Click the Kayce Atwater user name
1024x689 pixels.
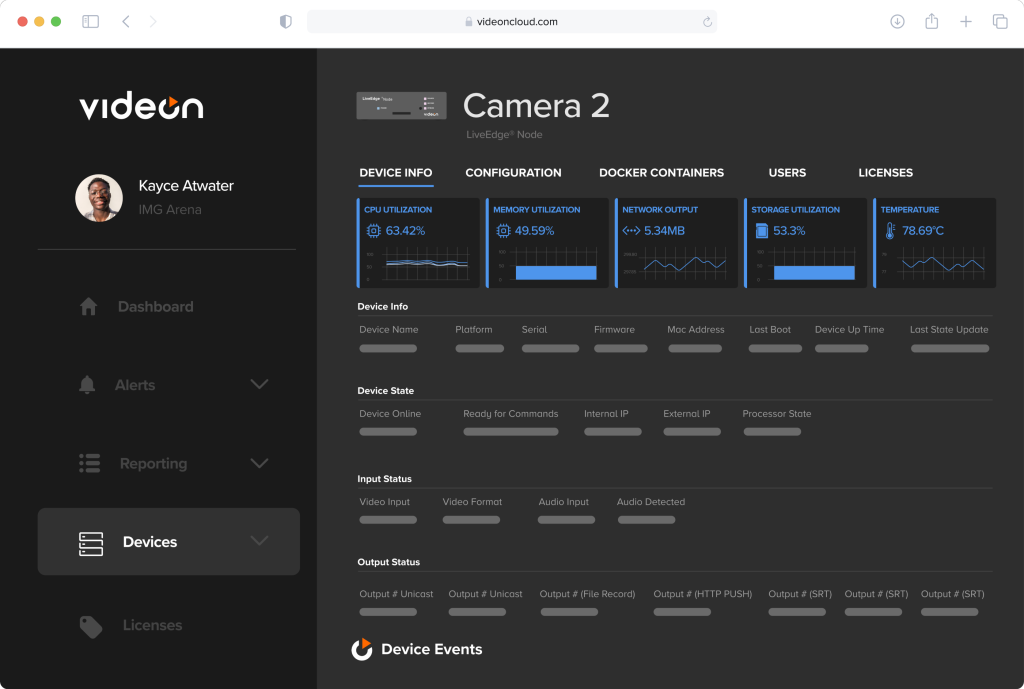[186, 185]
